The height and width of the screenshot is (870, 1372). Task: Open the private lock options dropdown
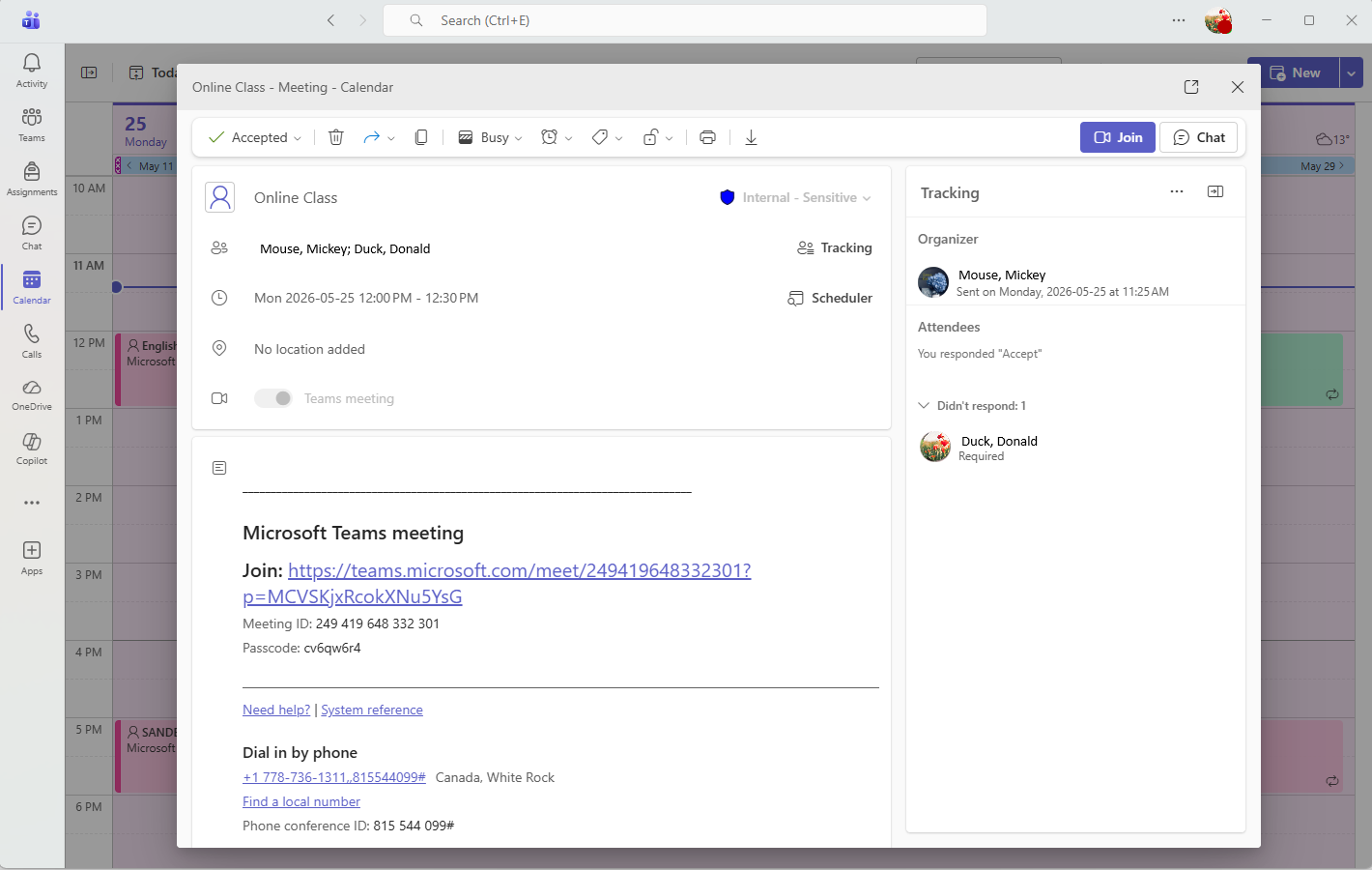658,137
